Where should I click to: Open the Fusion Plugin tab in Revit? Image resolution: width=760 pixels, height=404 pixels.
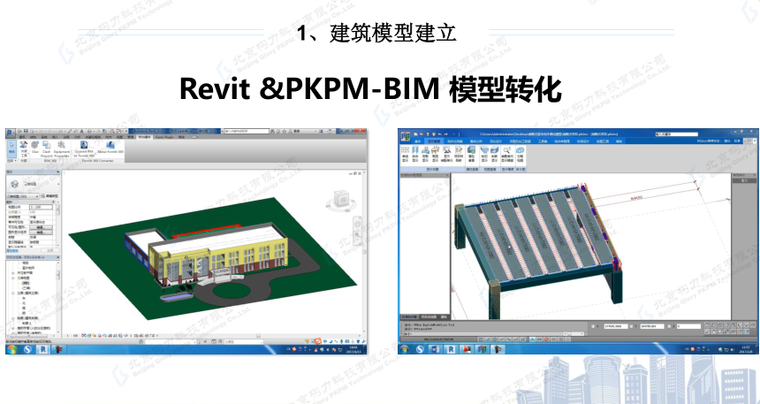tap(164, 137)
